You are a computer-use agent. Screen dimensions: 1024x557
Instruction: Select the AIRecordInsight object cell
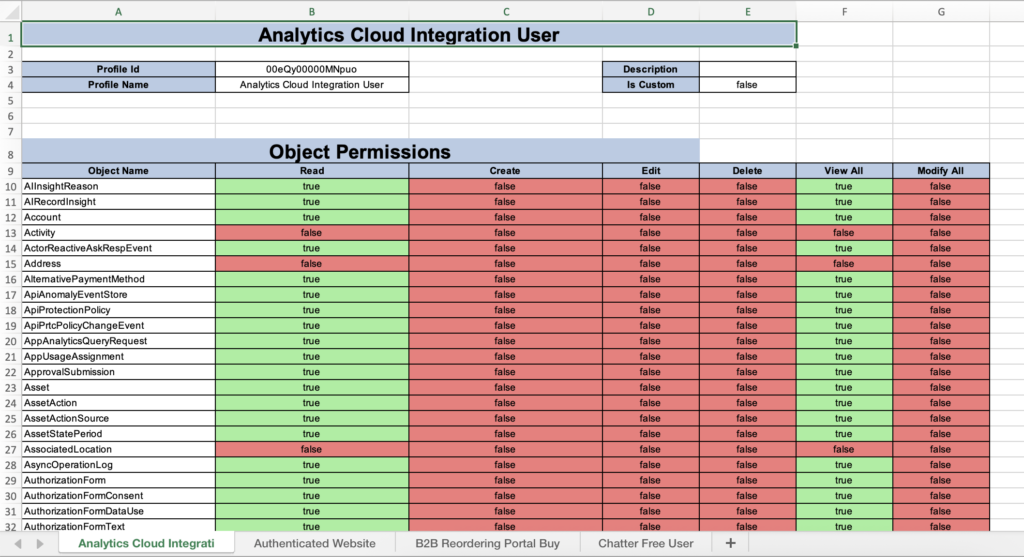[x=118, y=202]
